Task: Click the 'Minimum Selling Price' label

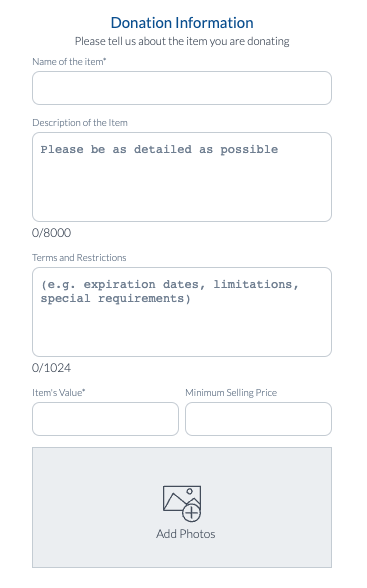Action: tap(231, 393)
